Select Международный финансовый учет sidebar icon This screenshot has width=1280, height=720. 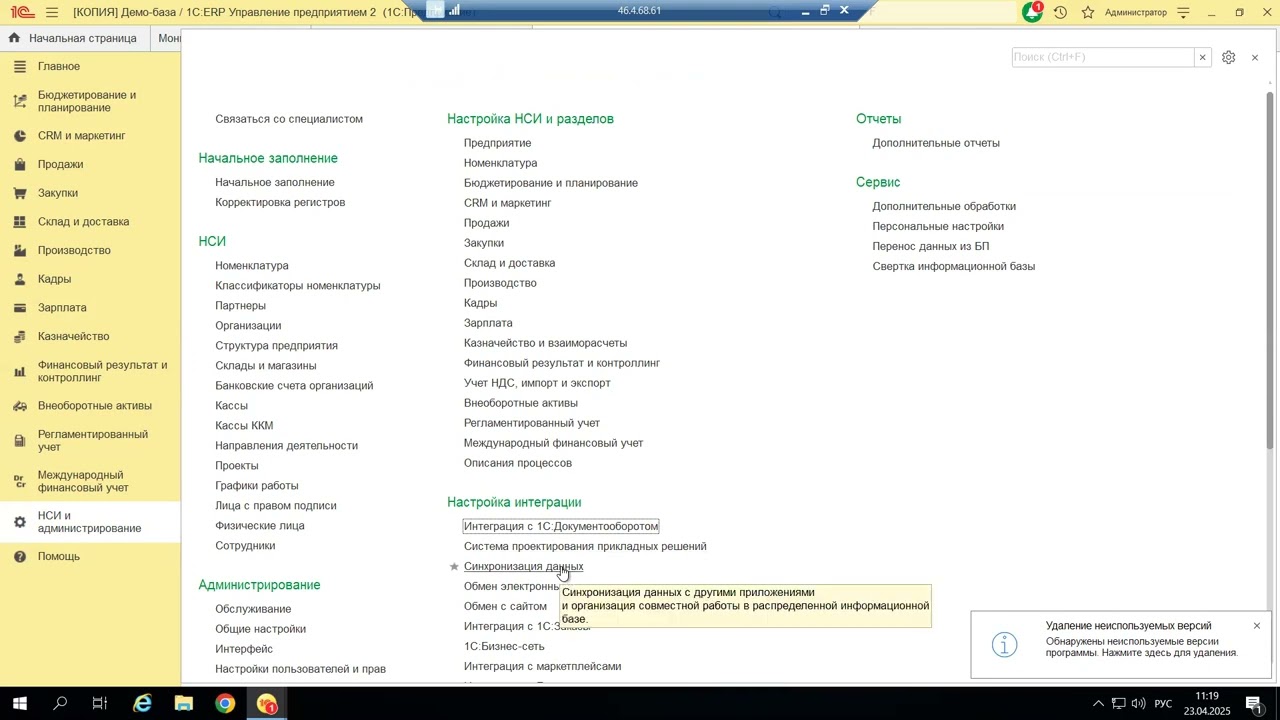19,481
